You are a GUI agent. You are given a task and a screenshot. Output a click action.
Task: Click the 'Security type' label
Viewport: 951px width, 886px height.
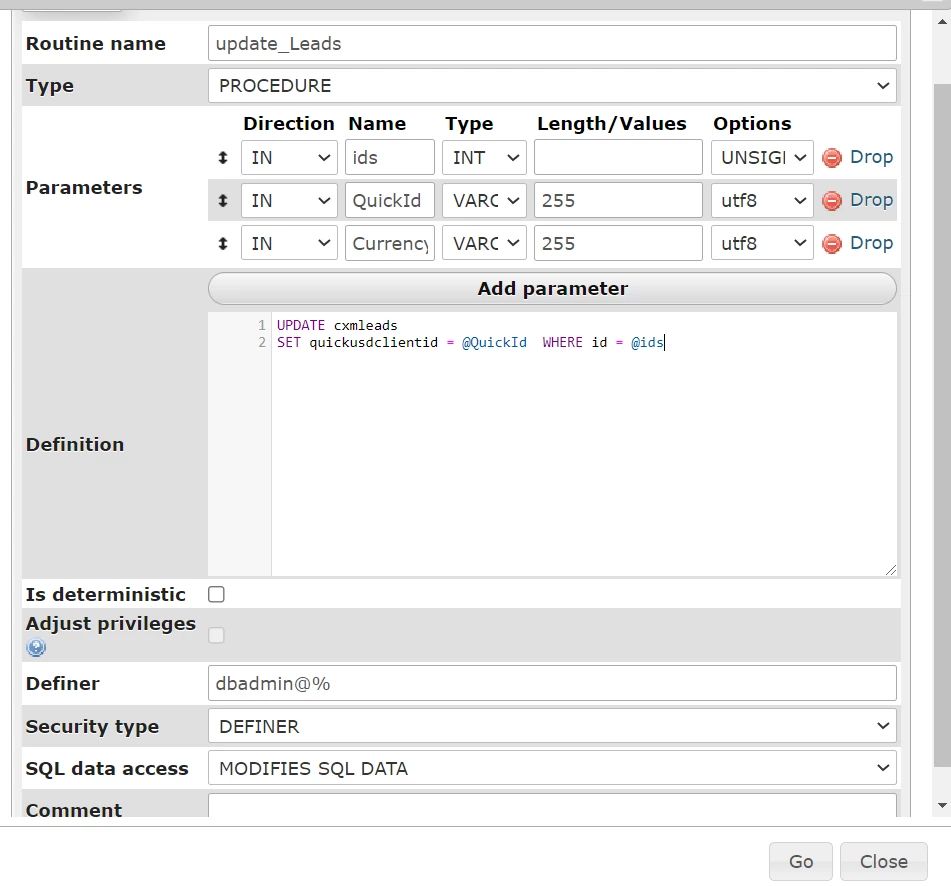click(x=92, y=727)
